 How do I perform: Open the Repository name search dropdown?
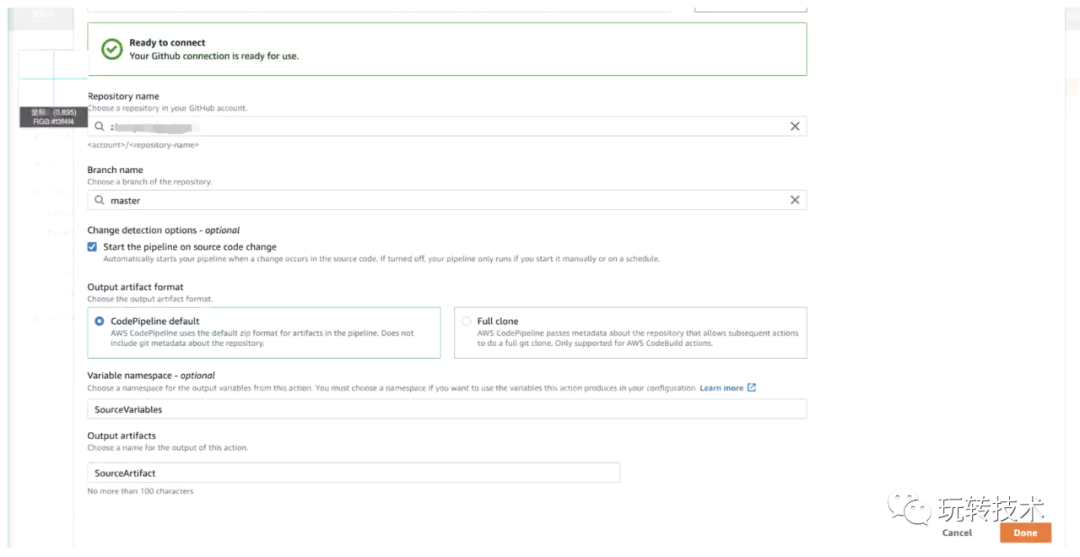pyautogui.click(x=440, y=127)
